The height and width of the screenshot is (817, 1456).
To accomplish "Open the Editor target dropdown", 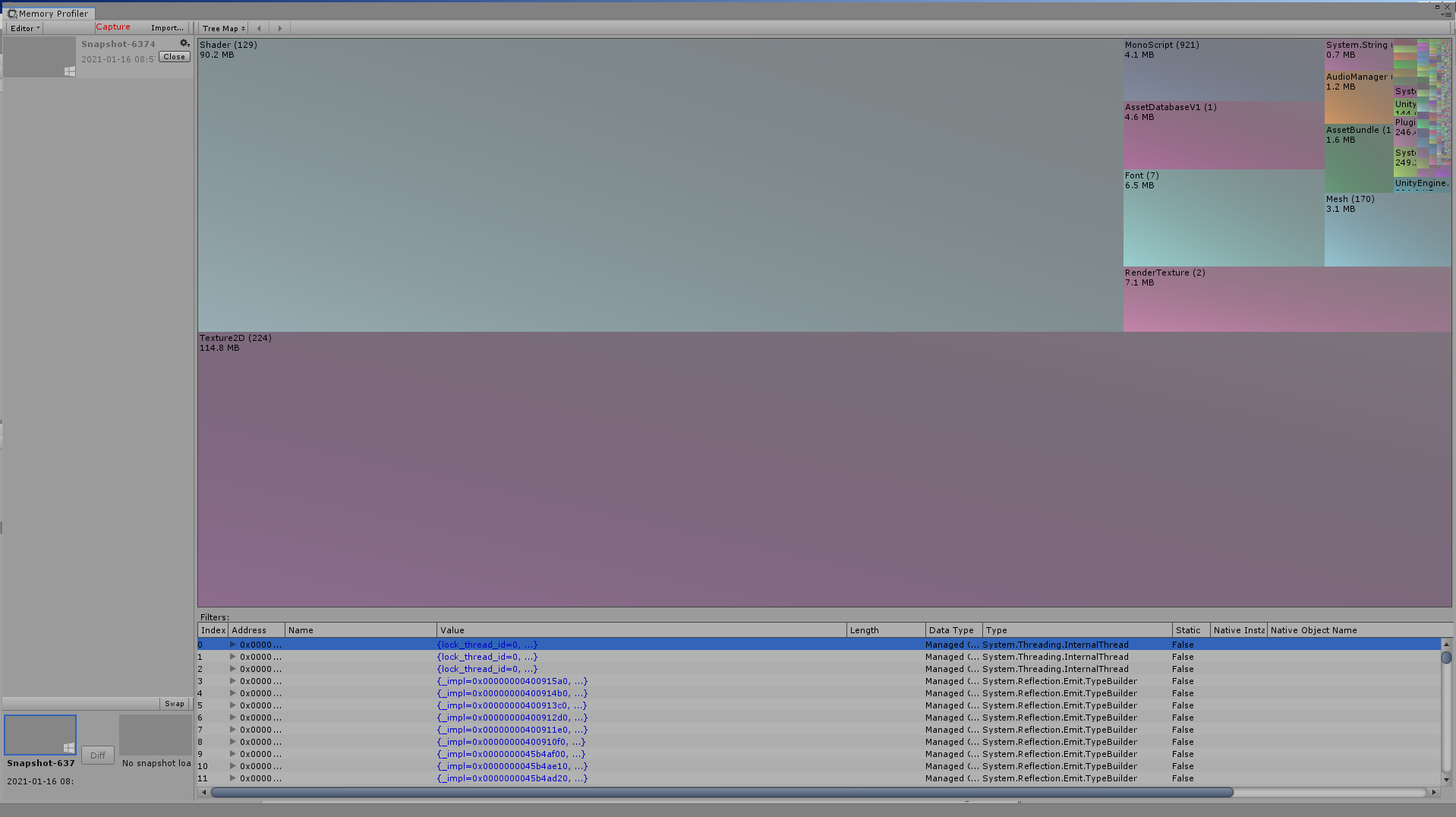I will 25,28.
